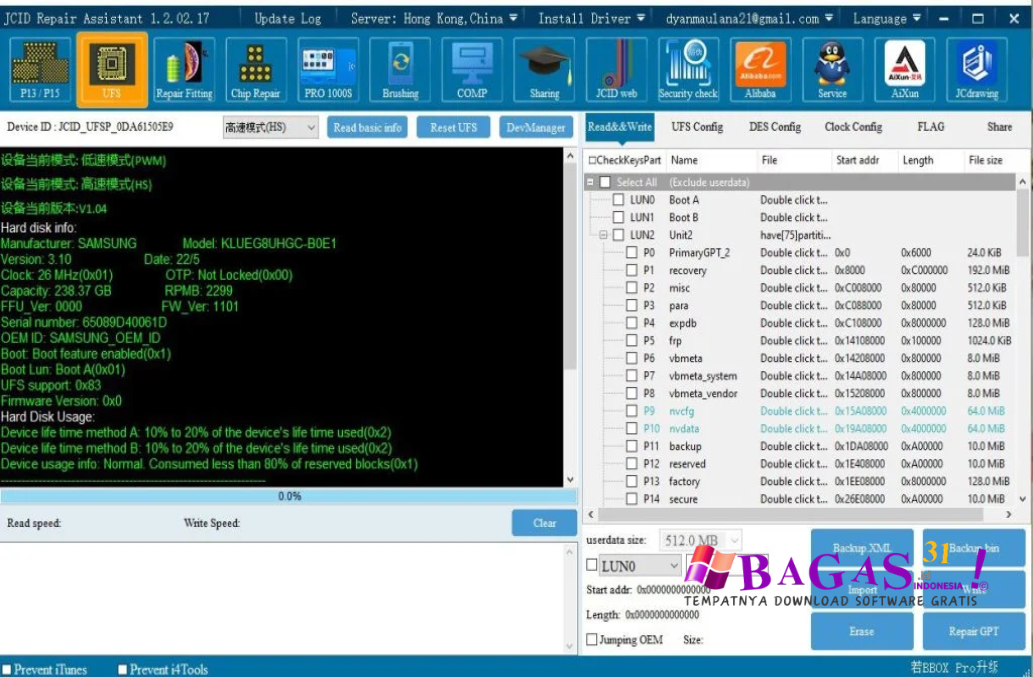Collapse the Select All root node
Screen dimensions: 1033x677
[590, 182]
